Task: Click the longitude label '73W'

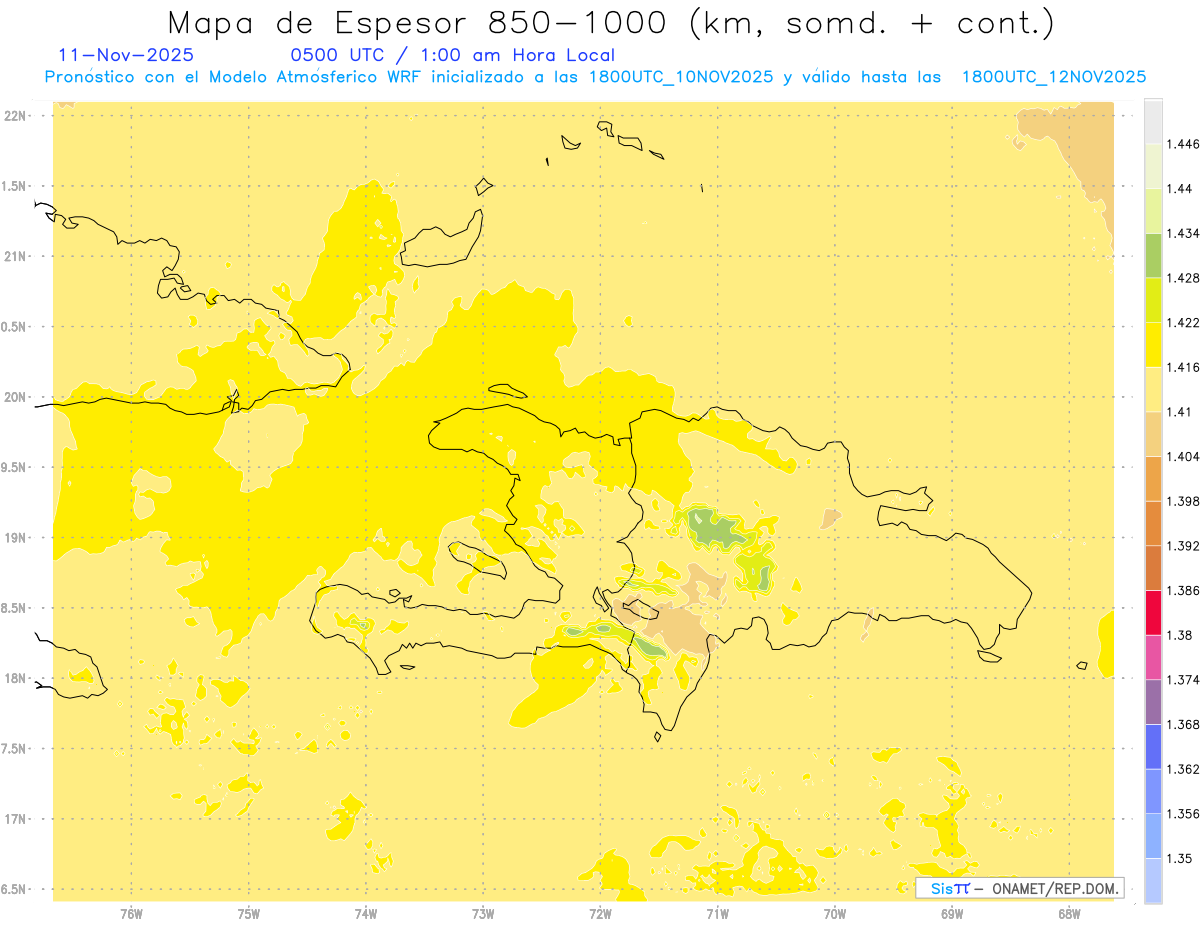Action: pyautogui.click(x=483, y=913)
